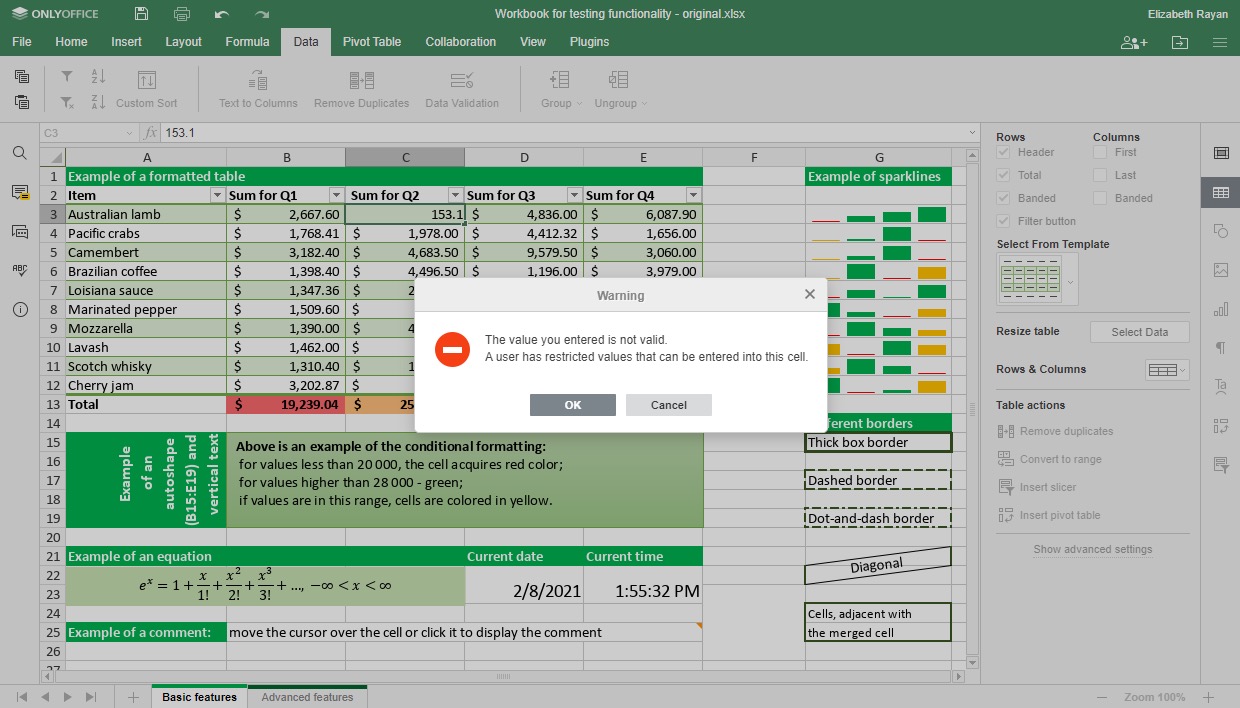This screenshot has height=708, width=1240.
Task: Expand the Select From Template dropdown
Action: point(1071,282)
